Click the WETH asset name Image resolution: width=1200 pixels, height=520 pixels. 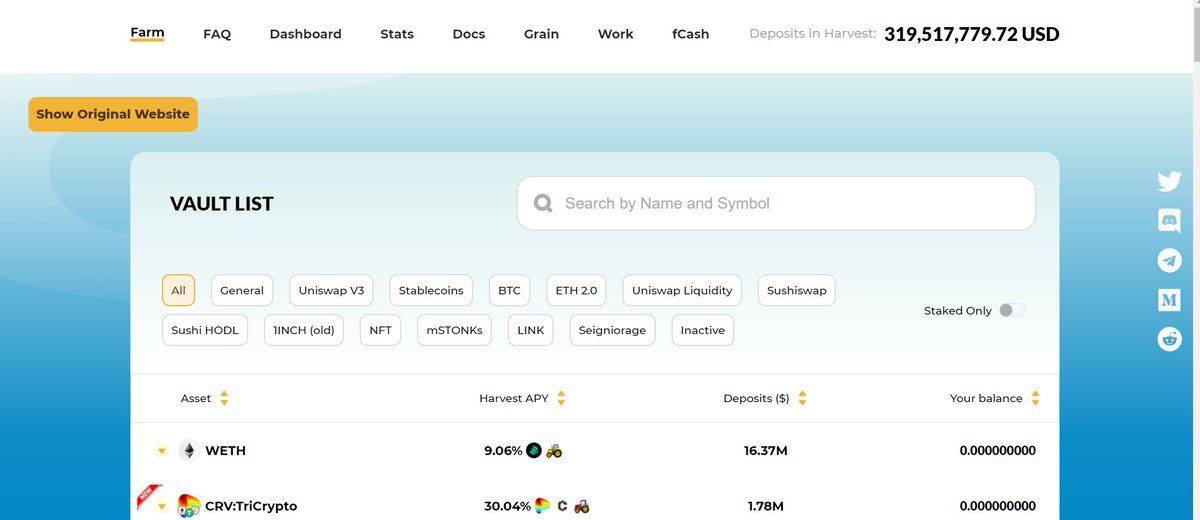225,451
